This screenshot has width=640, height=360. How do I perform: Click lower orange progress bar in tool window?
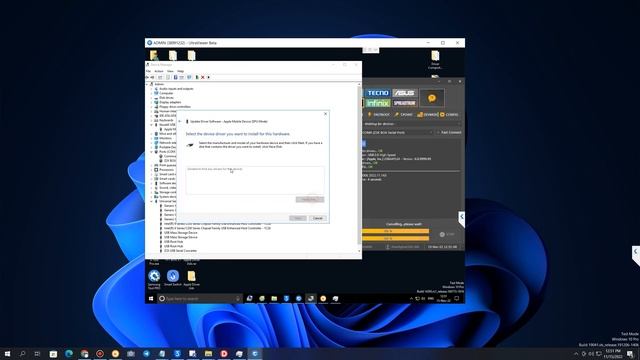pyautogui.click(x=395, y=238)
